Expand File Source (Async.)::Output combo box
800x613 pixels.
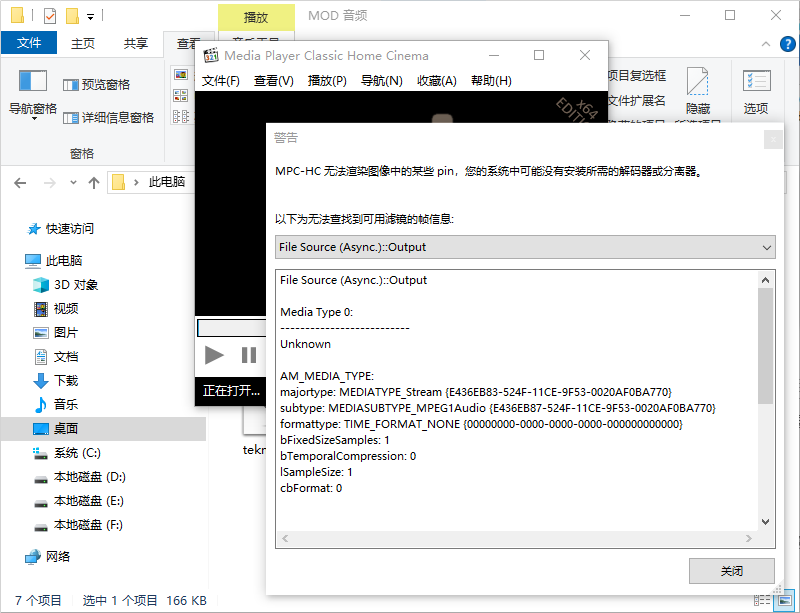tap(525, 247)
